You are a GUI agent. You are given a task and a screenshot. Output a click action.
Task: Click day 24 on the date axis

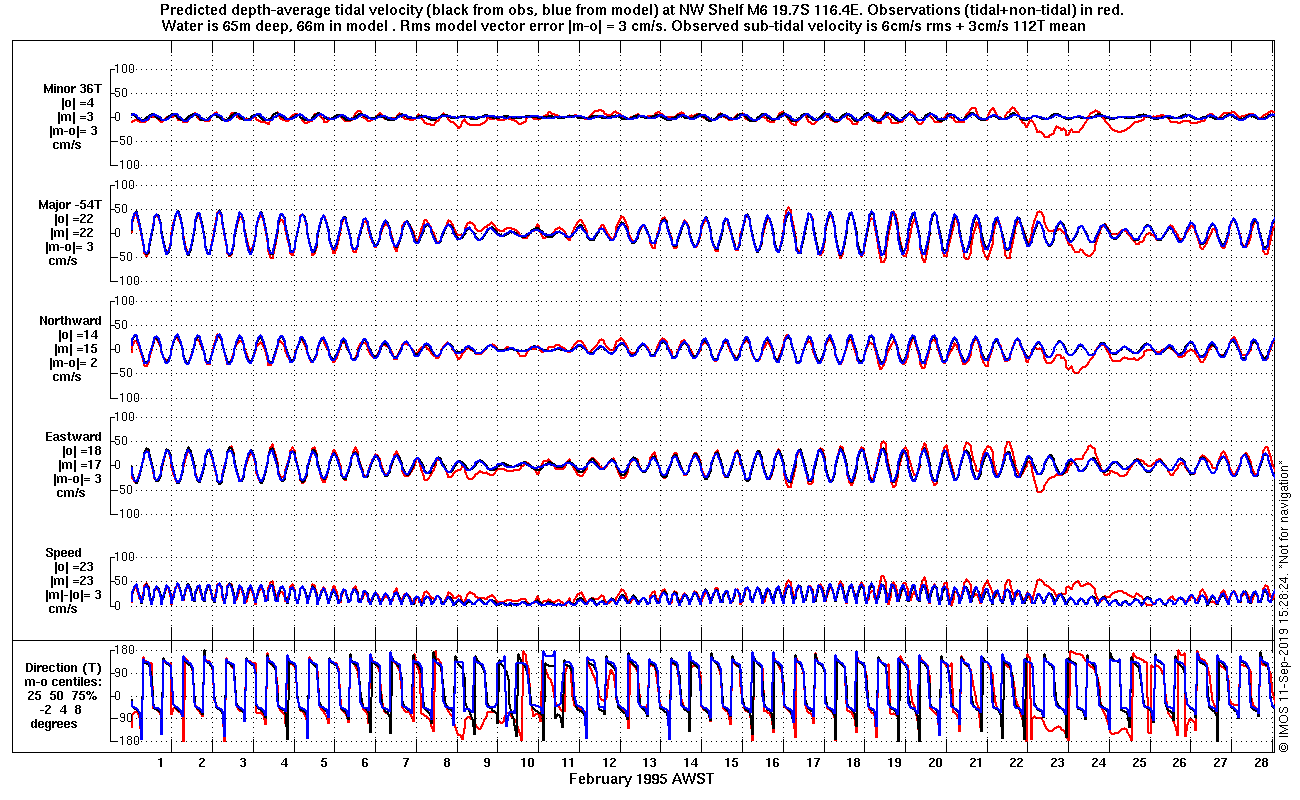[1098, 762]
